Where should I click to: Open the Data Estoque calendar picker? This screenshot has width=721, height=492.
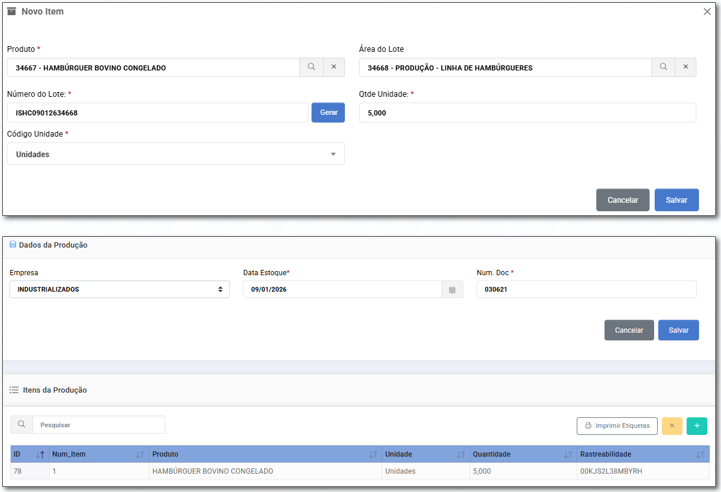(452, 290)
